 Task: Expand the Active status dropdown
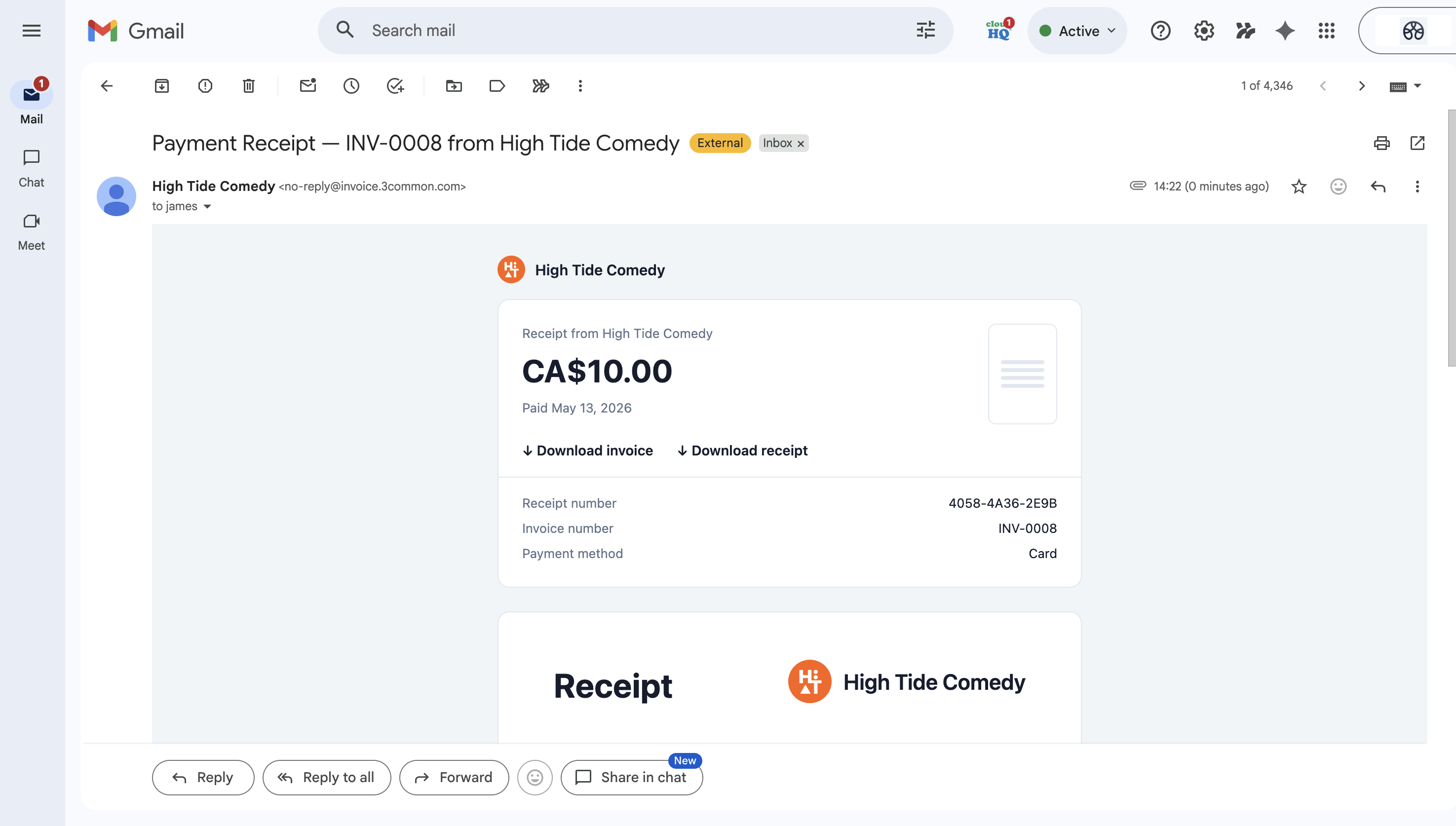[x=1077, y=31]
